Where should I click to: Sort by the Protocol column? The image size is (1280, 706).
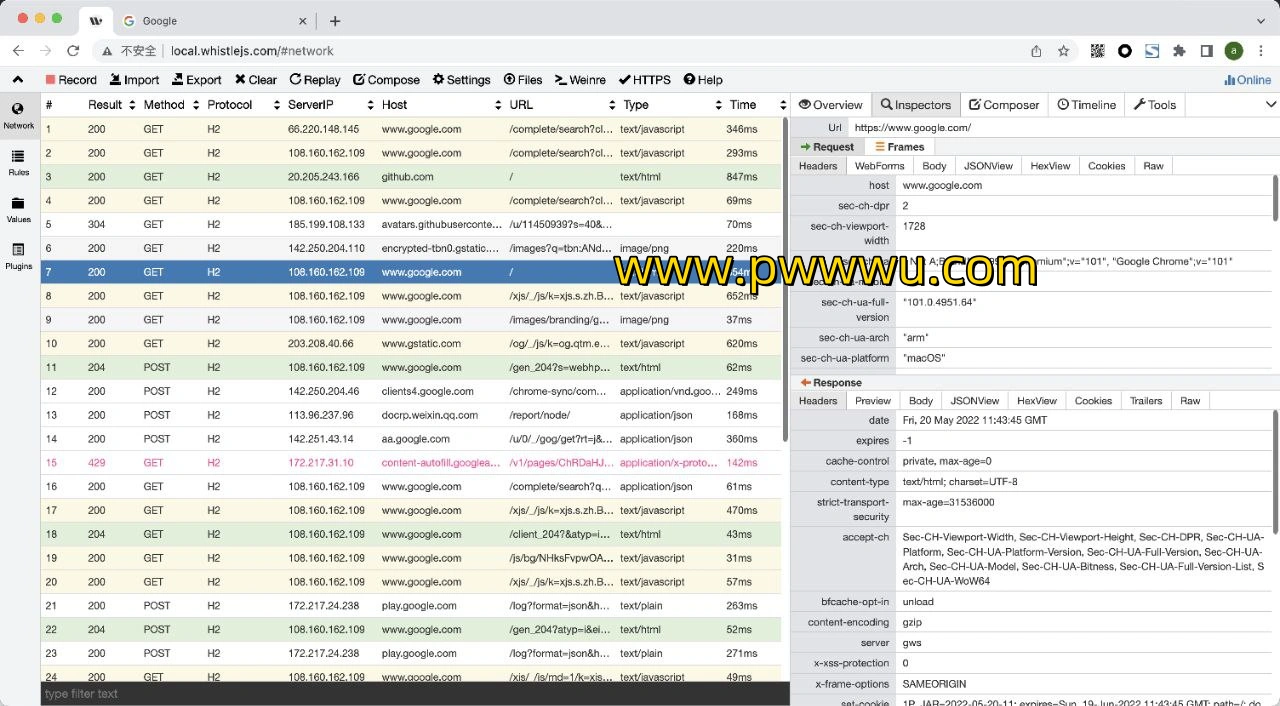click(x=241, y=105)
